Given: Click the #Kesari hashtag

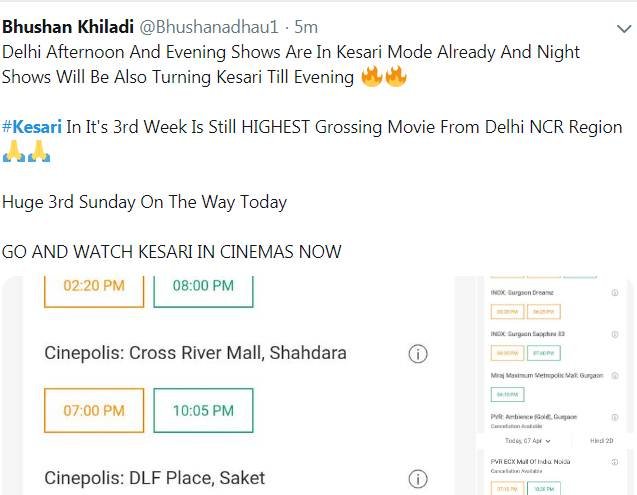Looking at the screenshot, I should coord(32,128).
